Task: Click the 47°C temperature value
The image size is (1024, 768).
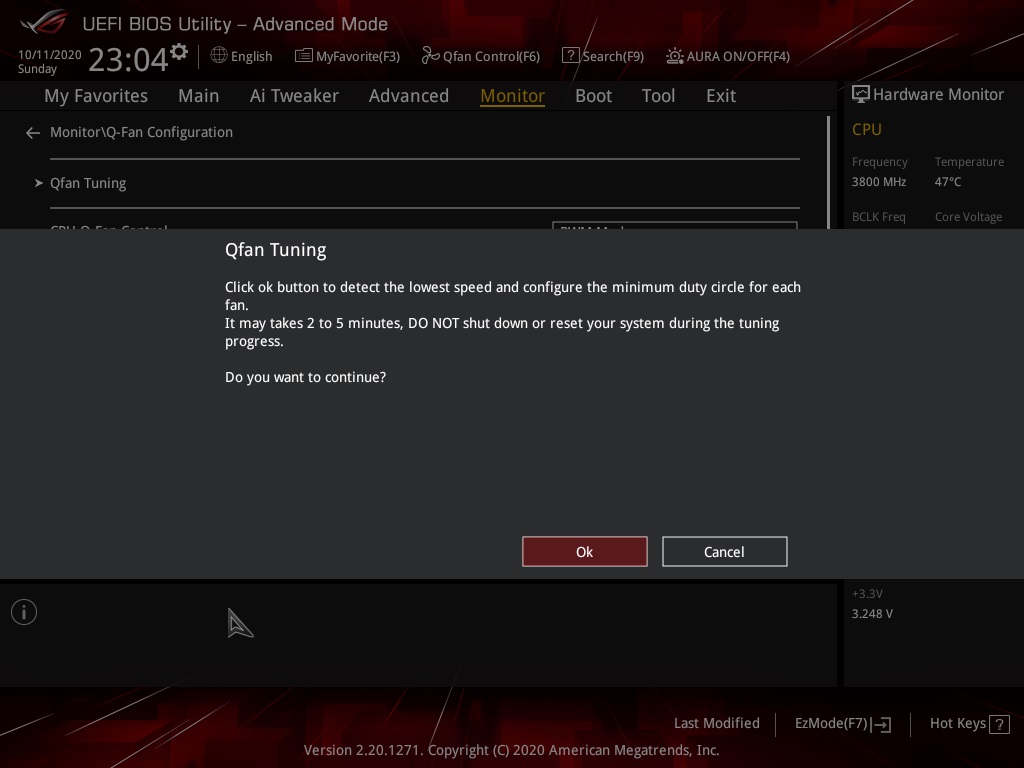Action: [948, 182]
